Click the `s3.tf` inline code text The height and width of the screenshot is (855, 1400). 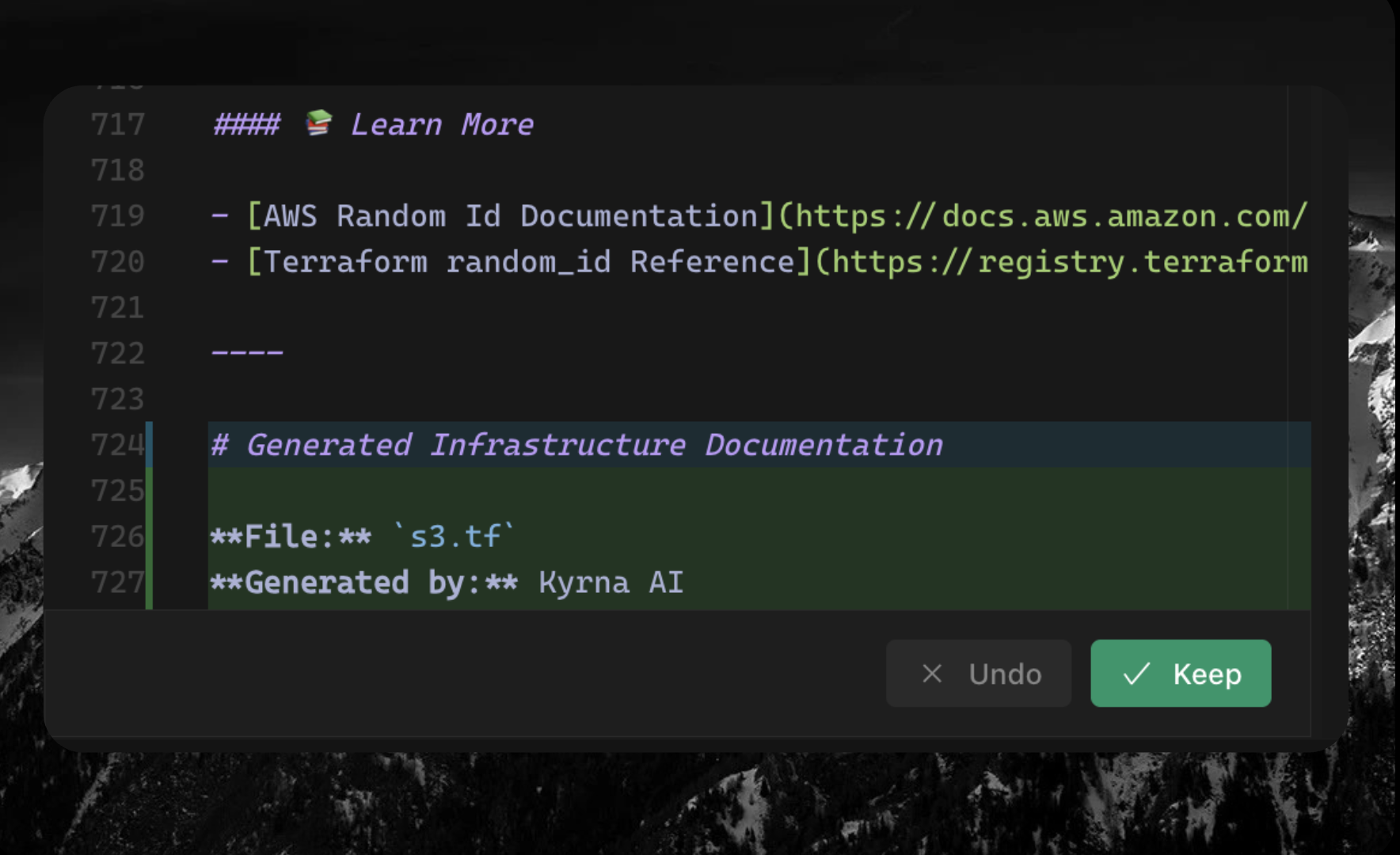point(455,537)
